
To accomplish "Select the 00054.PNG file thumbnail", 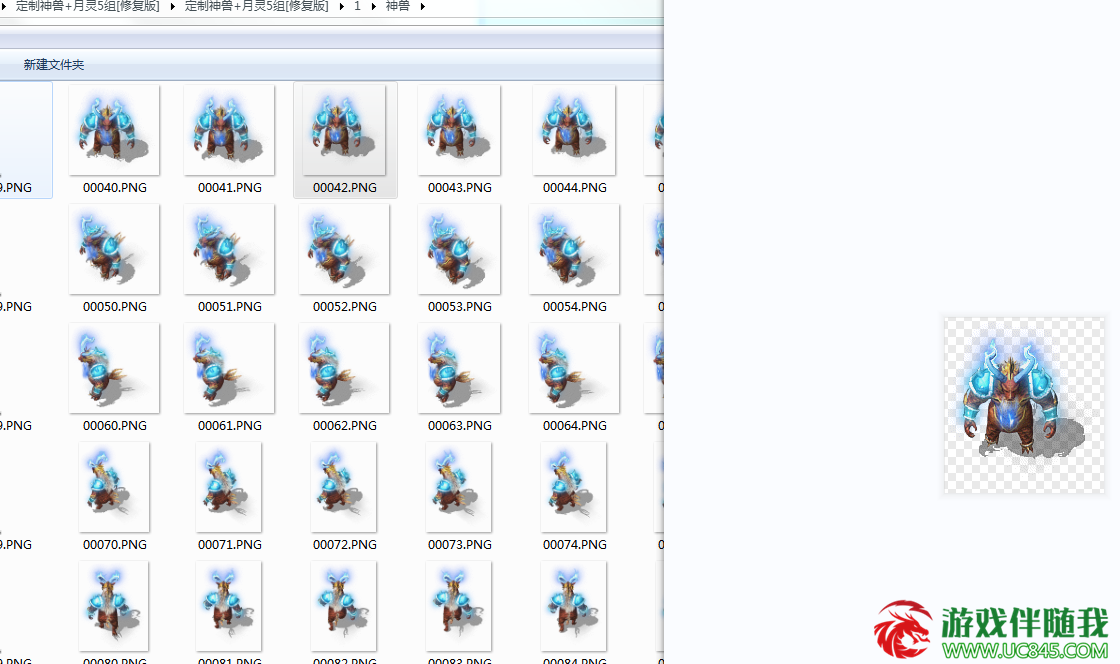I will pos(574,249).
